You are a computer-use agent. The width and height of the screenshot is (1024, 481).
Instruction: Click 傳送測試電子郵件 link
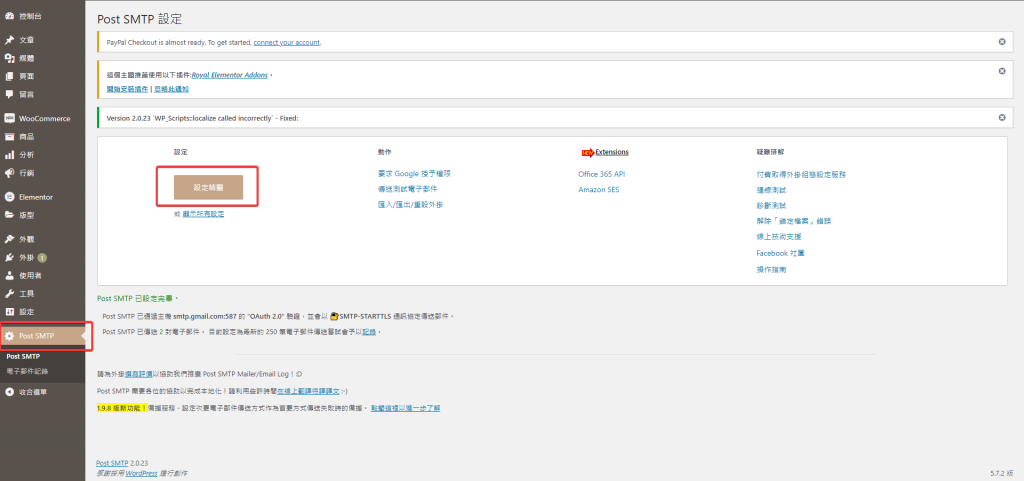pos(408,189)
